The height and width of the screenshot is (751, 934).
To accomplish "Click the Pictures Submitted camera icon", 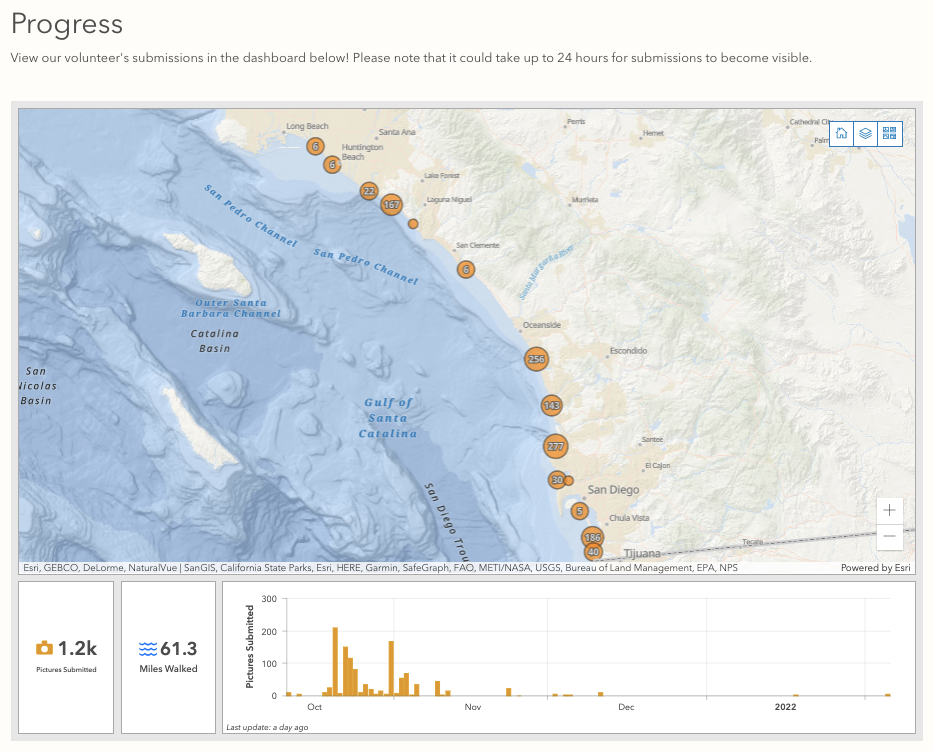I will point(44,648).
